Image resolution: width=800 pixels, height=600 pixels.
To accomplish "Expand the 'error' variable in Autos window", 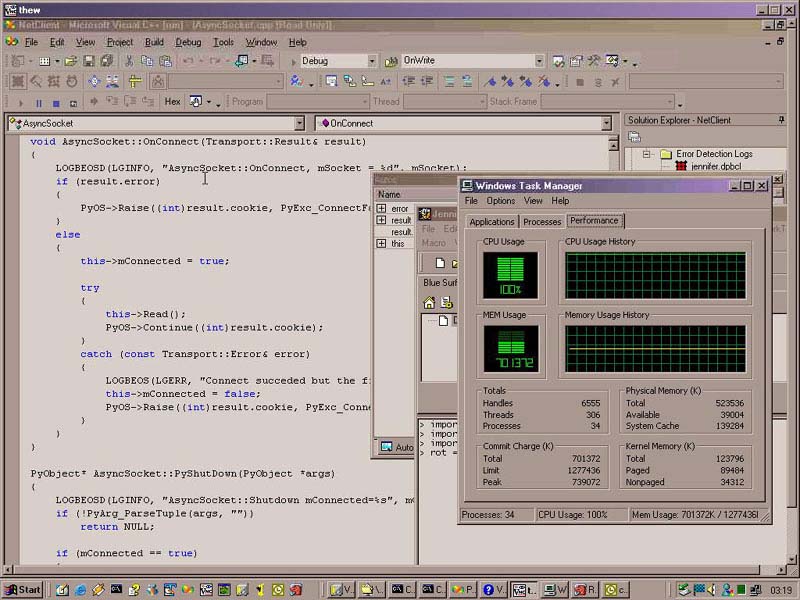I will [x=381, y=208].
